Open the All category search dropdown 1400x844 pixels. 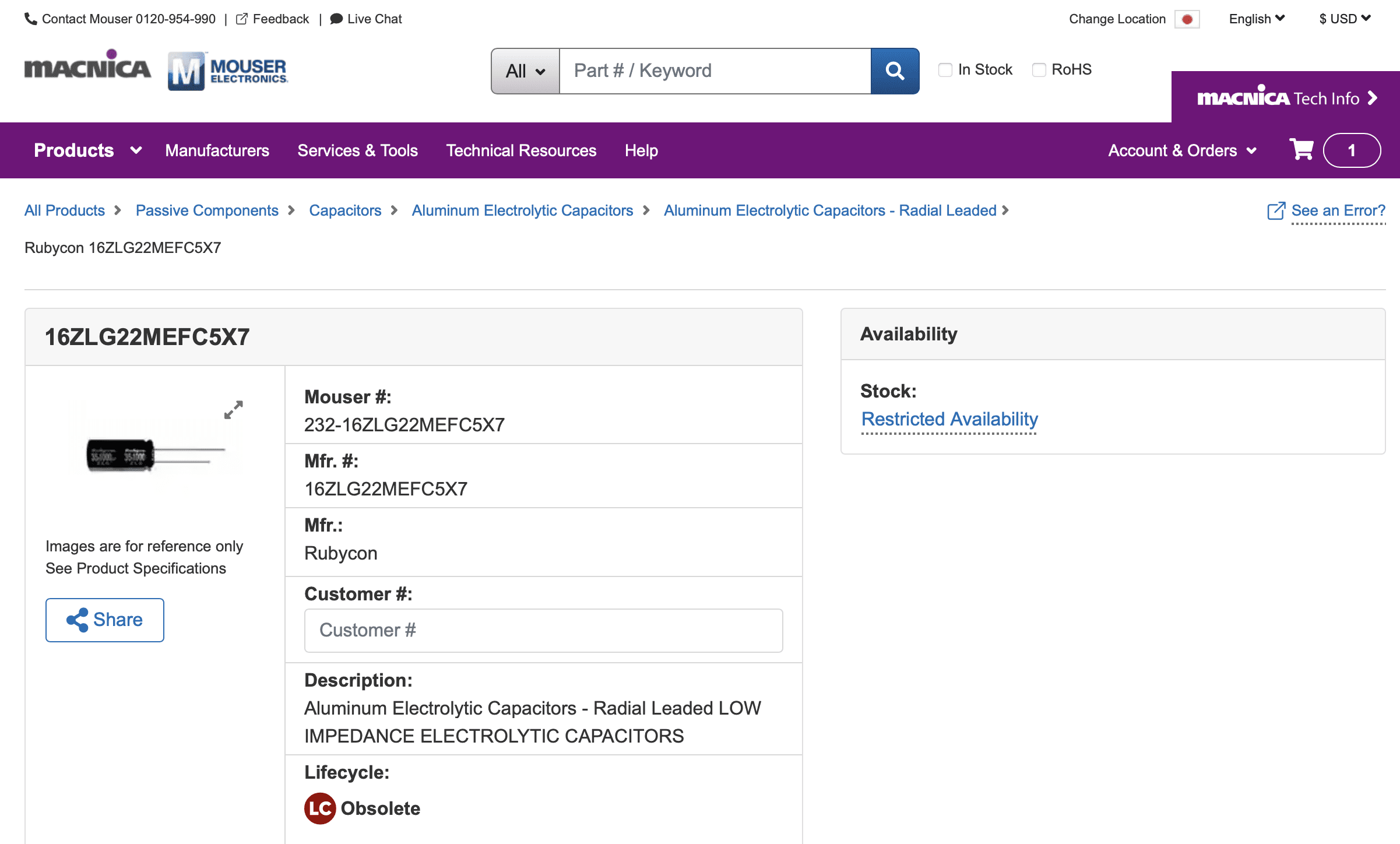click(525, 71)
